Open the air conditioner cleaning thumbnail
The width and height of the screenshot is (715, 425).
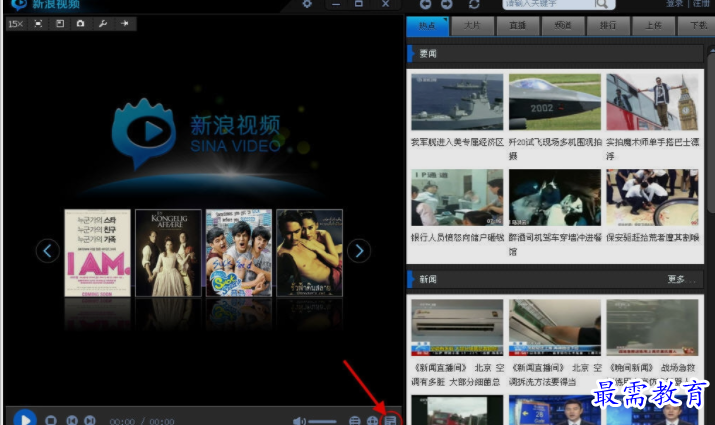554,327
